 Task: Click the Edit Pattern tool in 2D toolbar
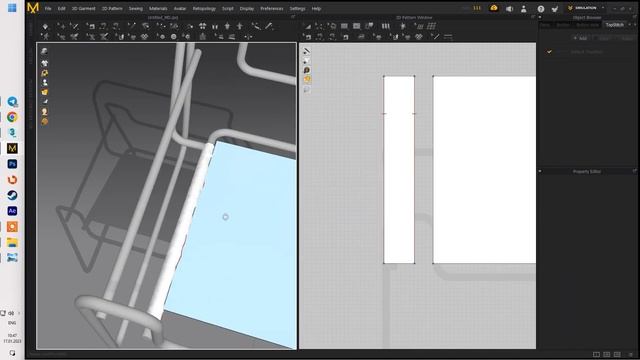[308, 27]
